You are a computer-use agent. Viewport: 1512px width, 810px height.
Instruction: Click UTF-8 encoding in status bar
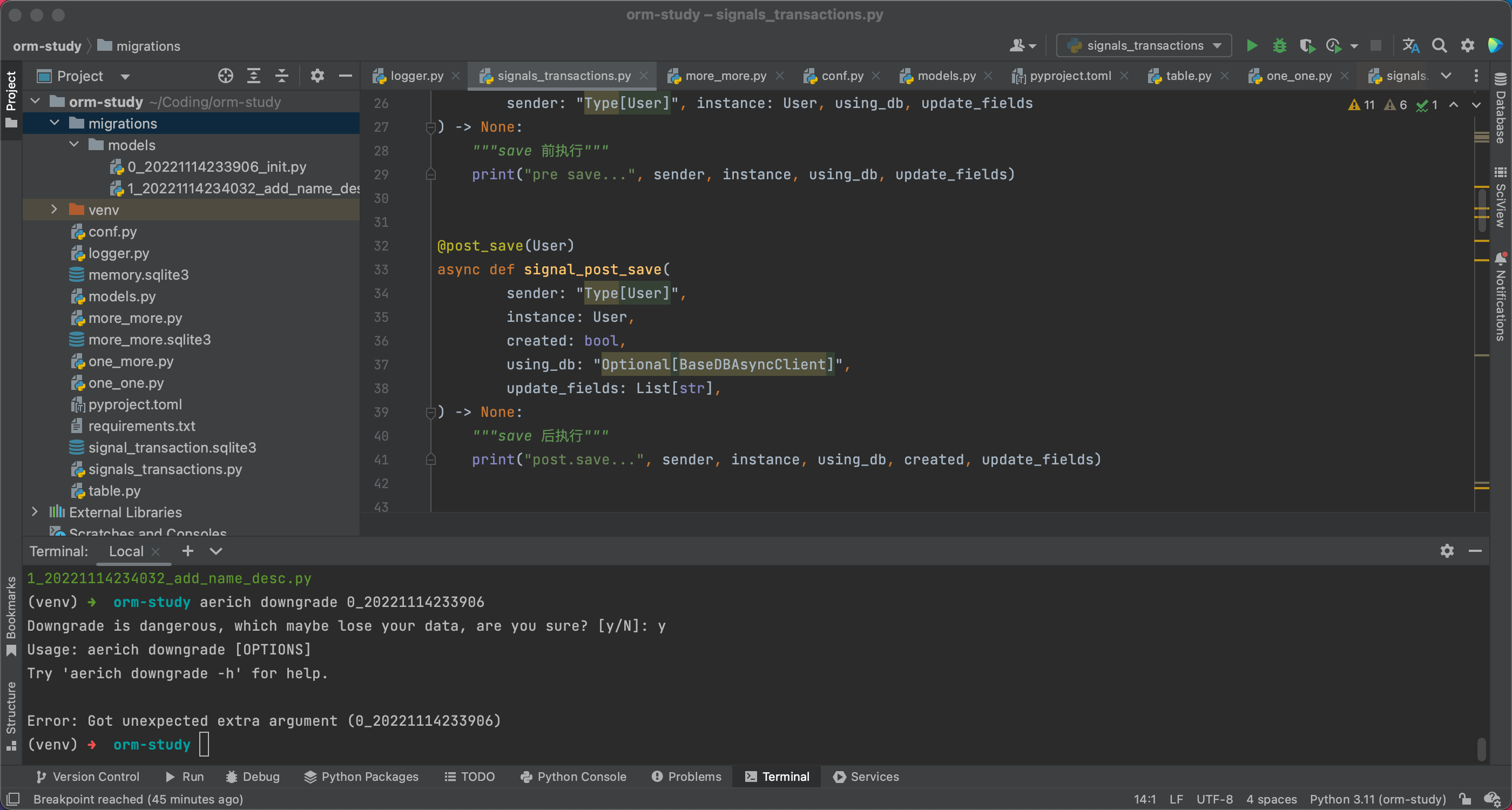(1214, 799)
